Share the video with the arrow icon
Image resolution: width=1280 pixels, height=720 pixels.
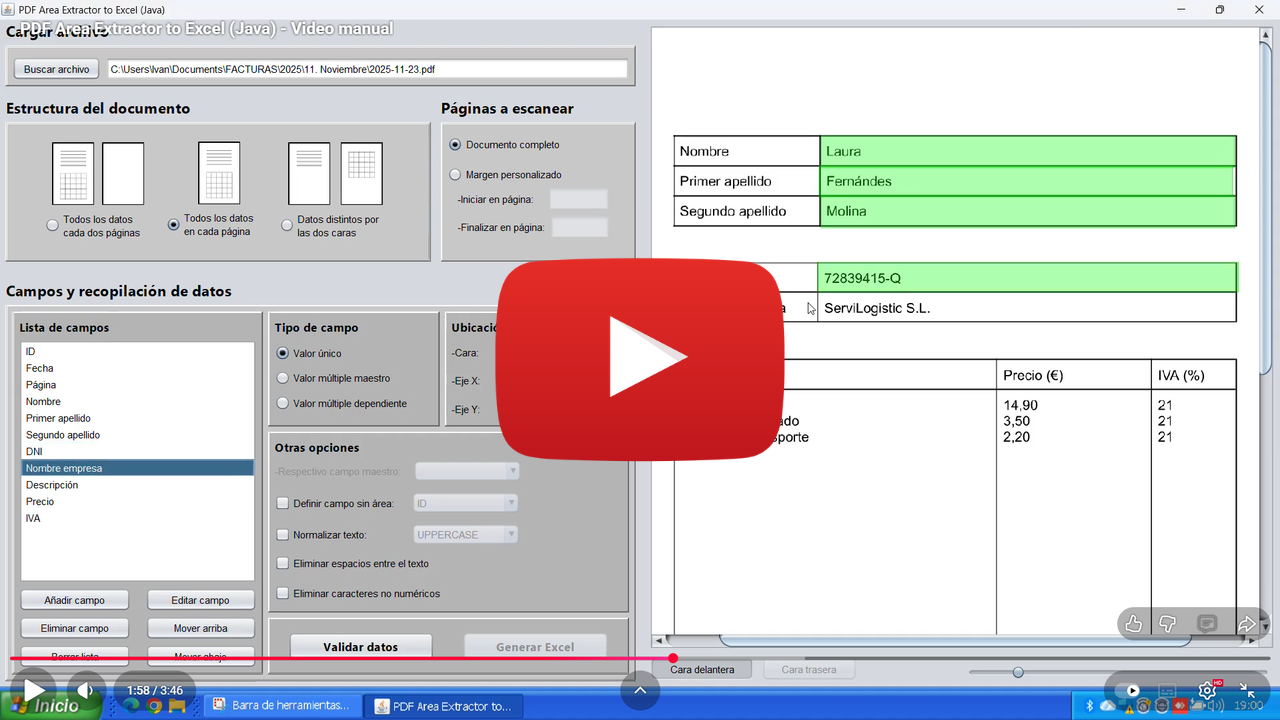coord(1246,623)
